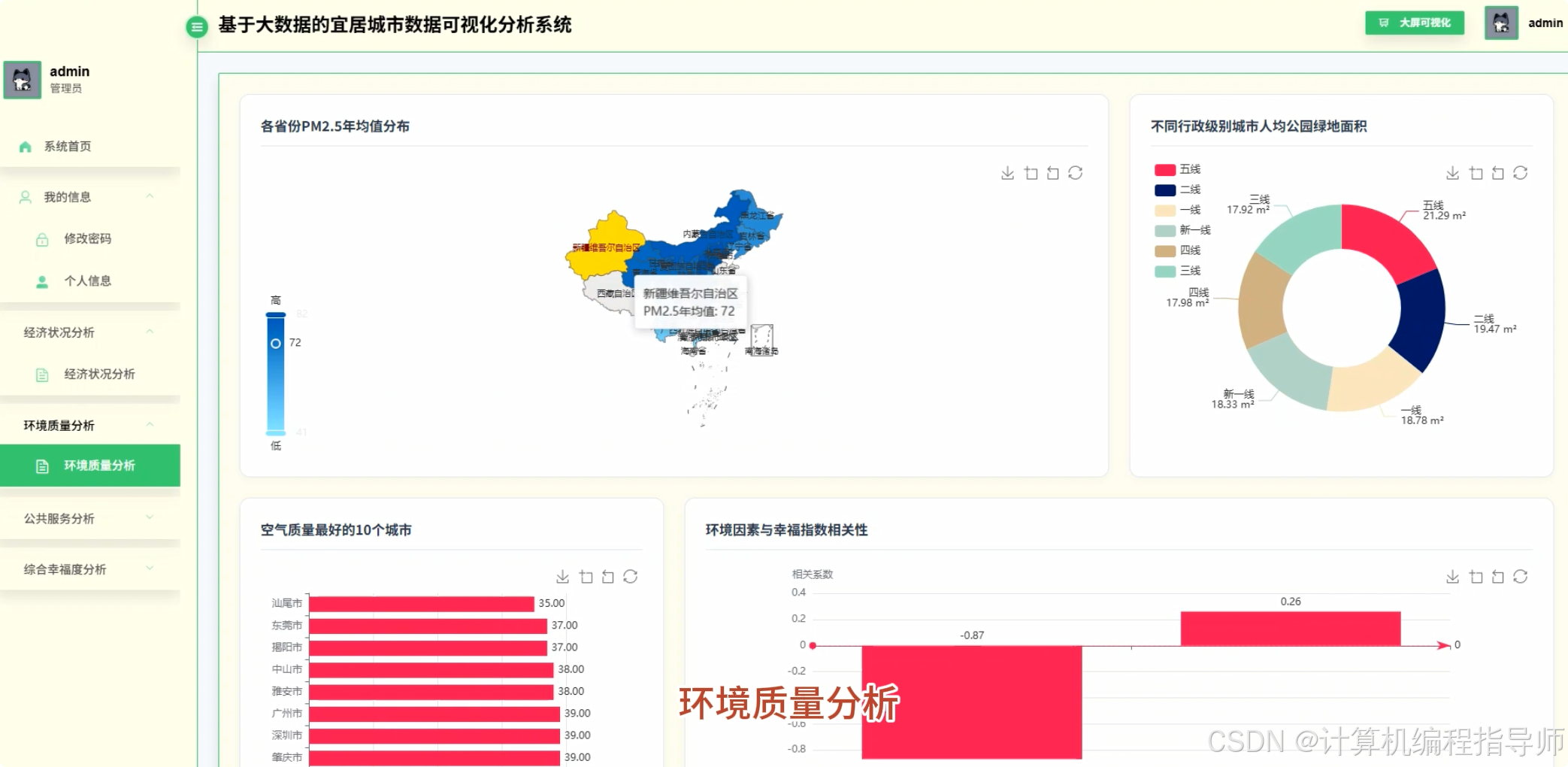Screen dimensions: 1568x767
Task: Toggle the 二线 legend series
Action: point(1177,190)
